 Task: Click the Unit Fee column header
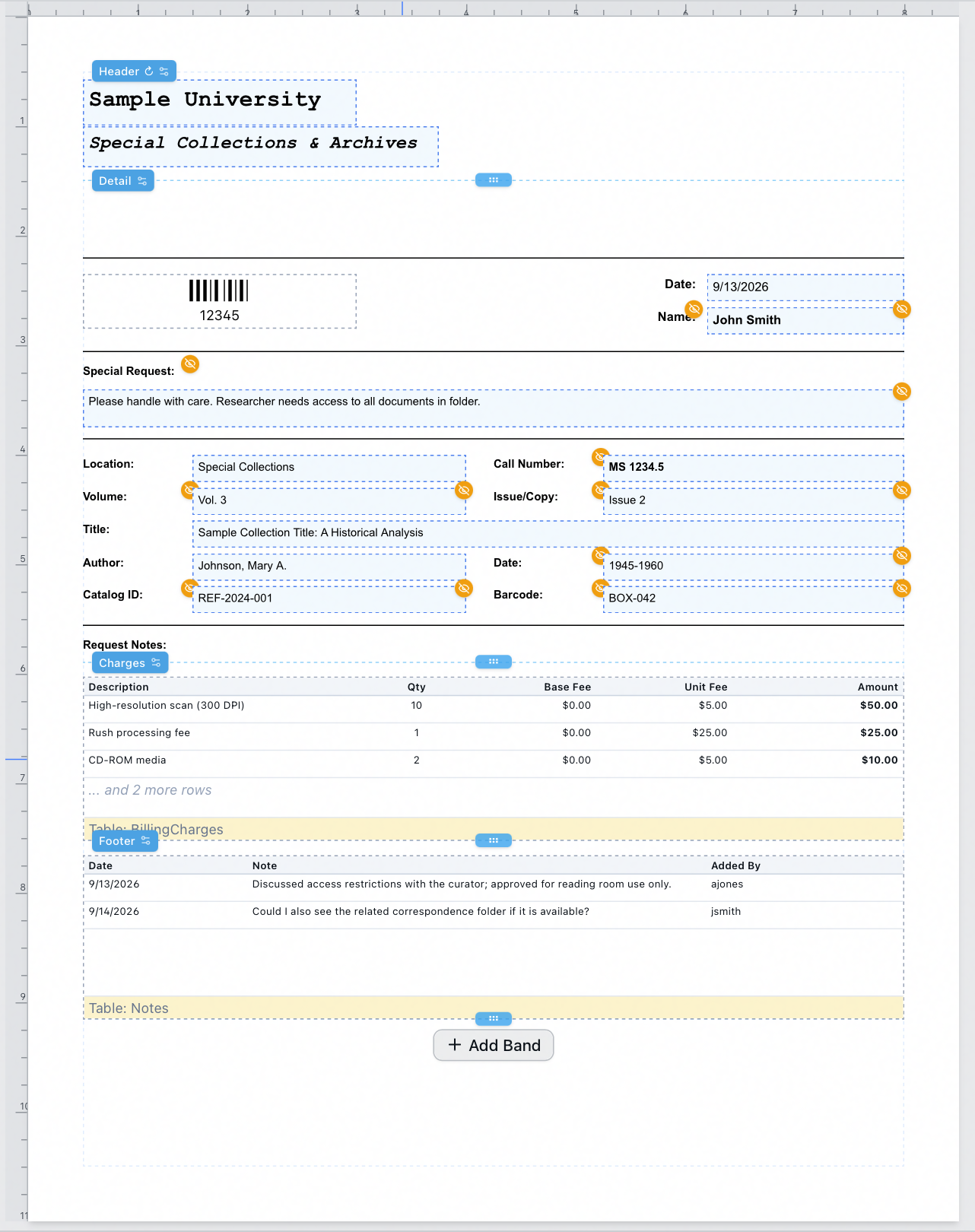(x=706, y=687)
